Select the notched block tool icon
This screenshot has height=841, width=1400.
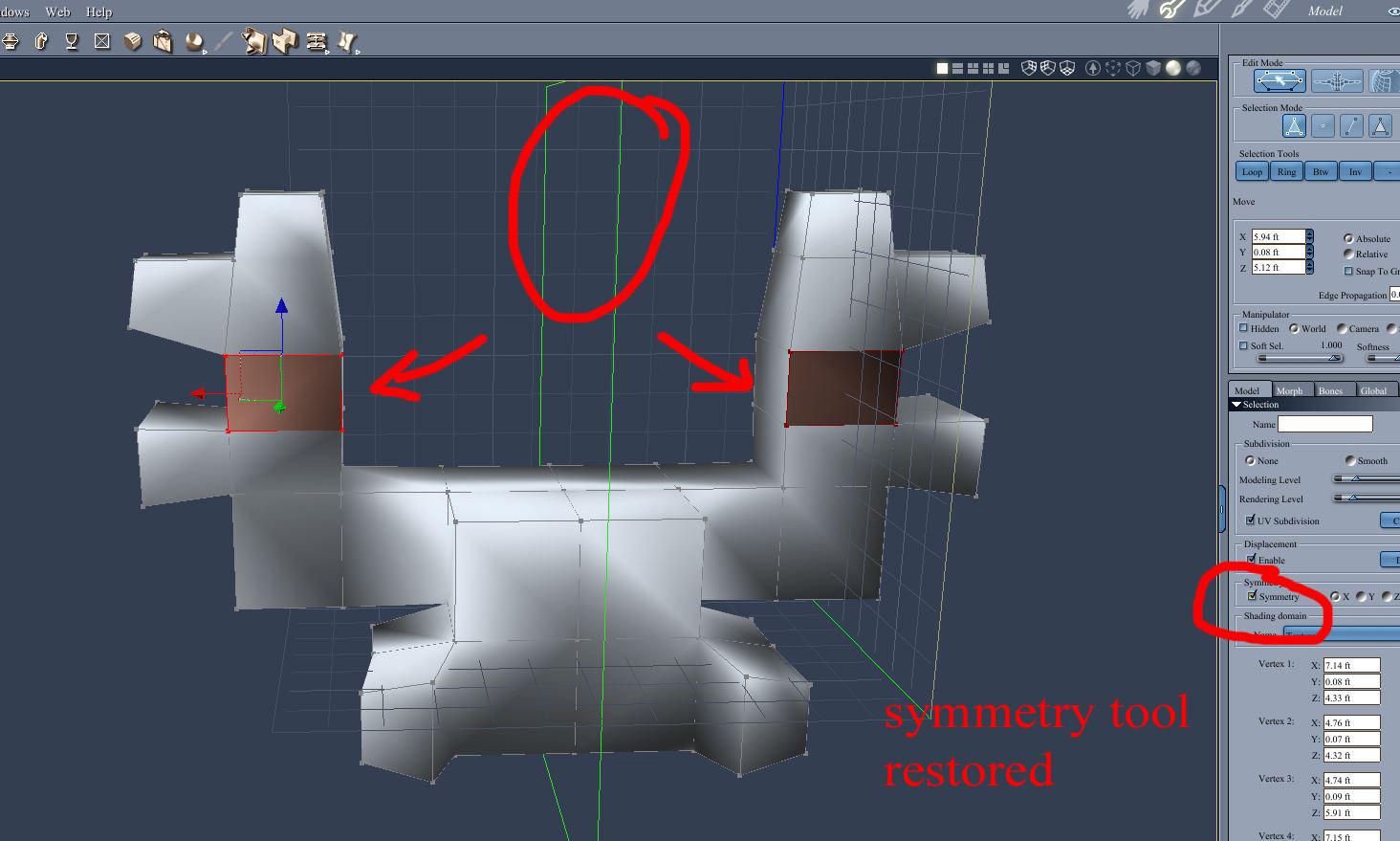click(x=285, y=42)
